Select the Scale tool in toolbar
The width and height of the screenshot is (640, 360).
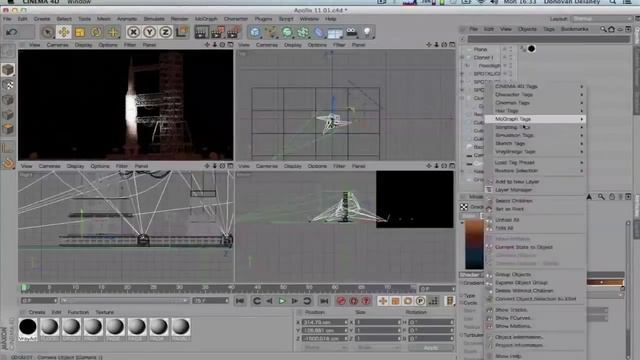click(80, 32)
